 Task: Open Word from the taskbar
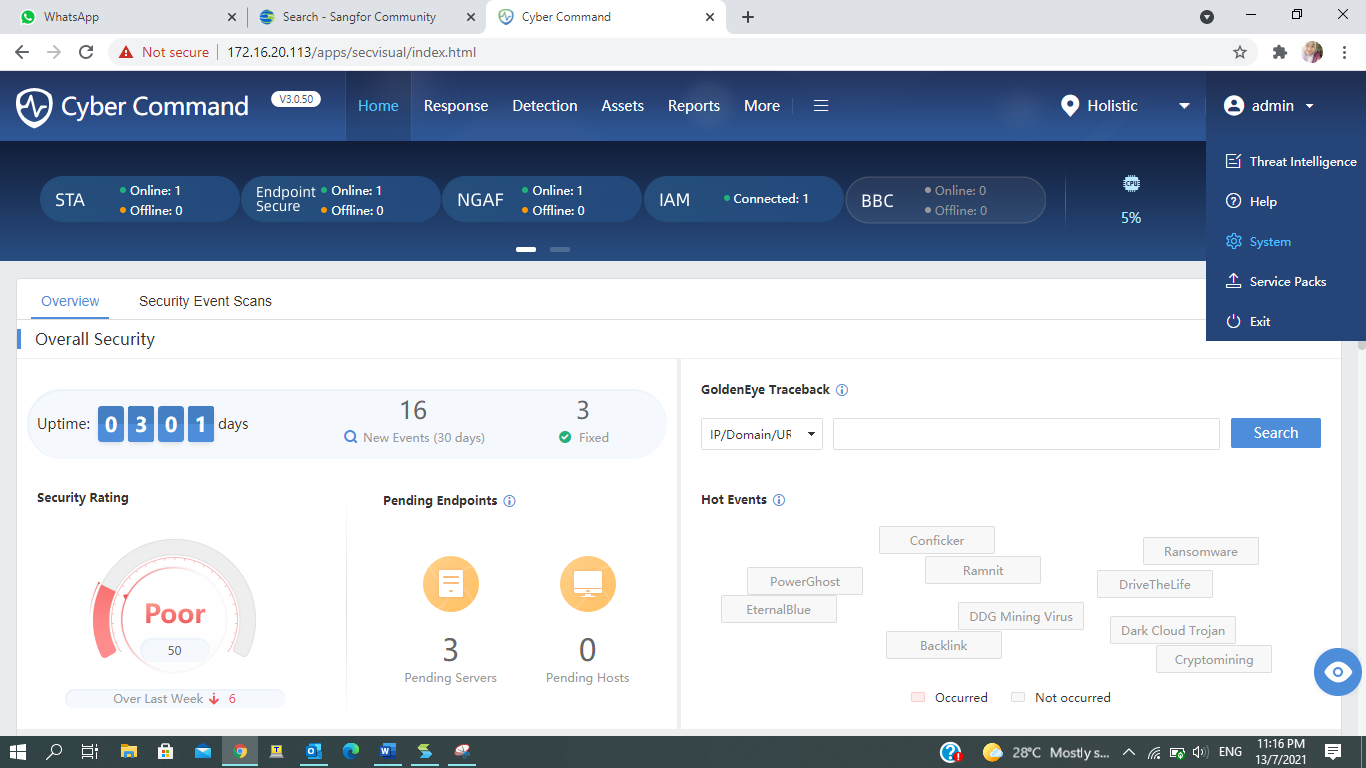[388, 751]
